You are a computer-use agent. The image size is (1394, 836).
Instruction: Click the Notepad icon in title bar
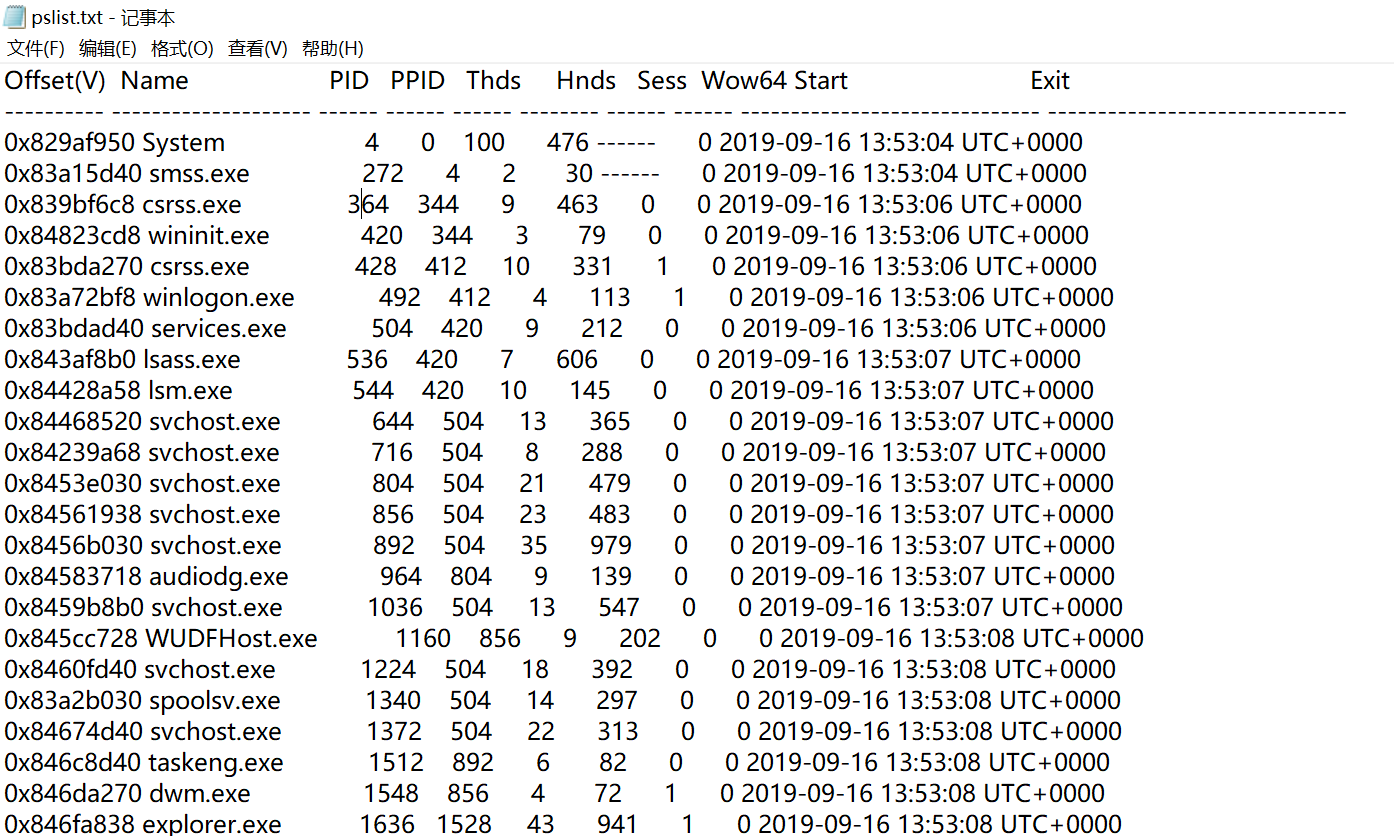[x=16, y=17]
